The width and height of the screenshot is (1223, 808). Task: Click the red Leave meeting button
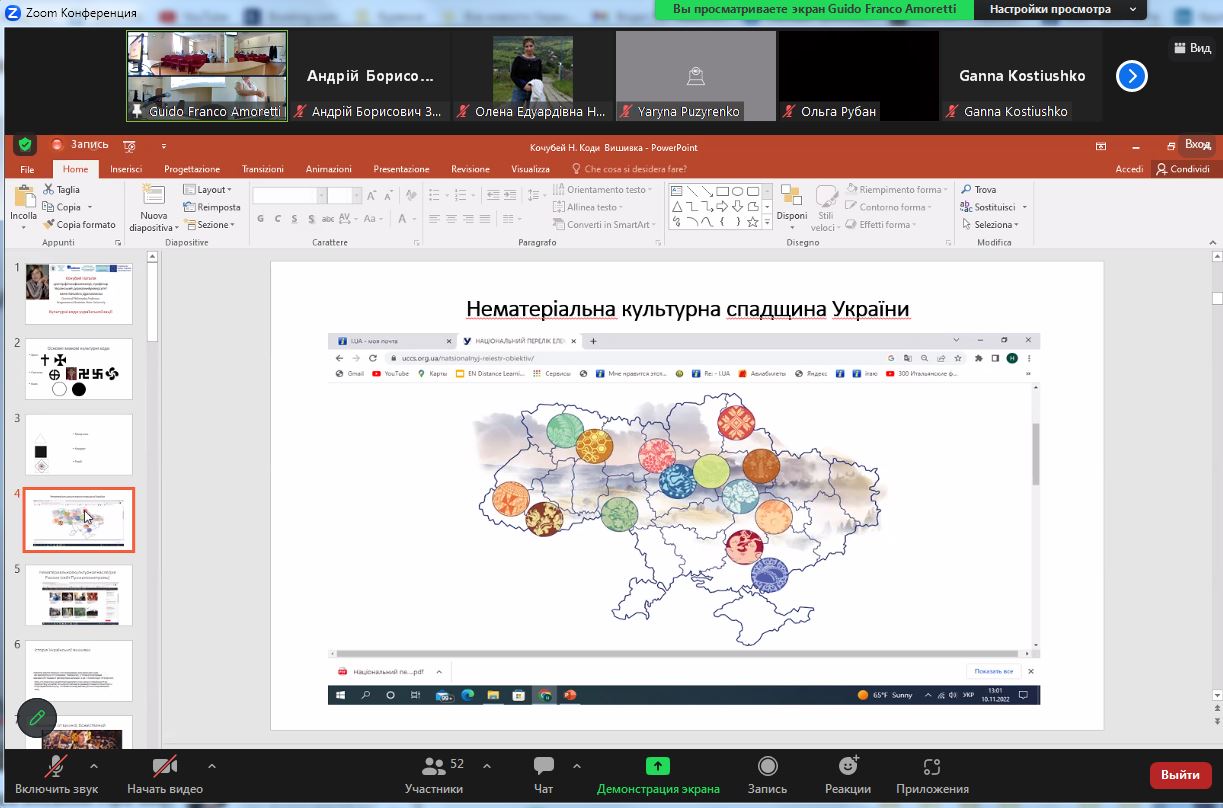1180,775
